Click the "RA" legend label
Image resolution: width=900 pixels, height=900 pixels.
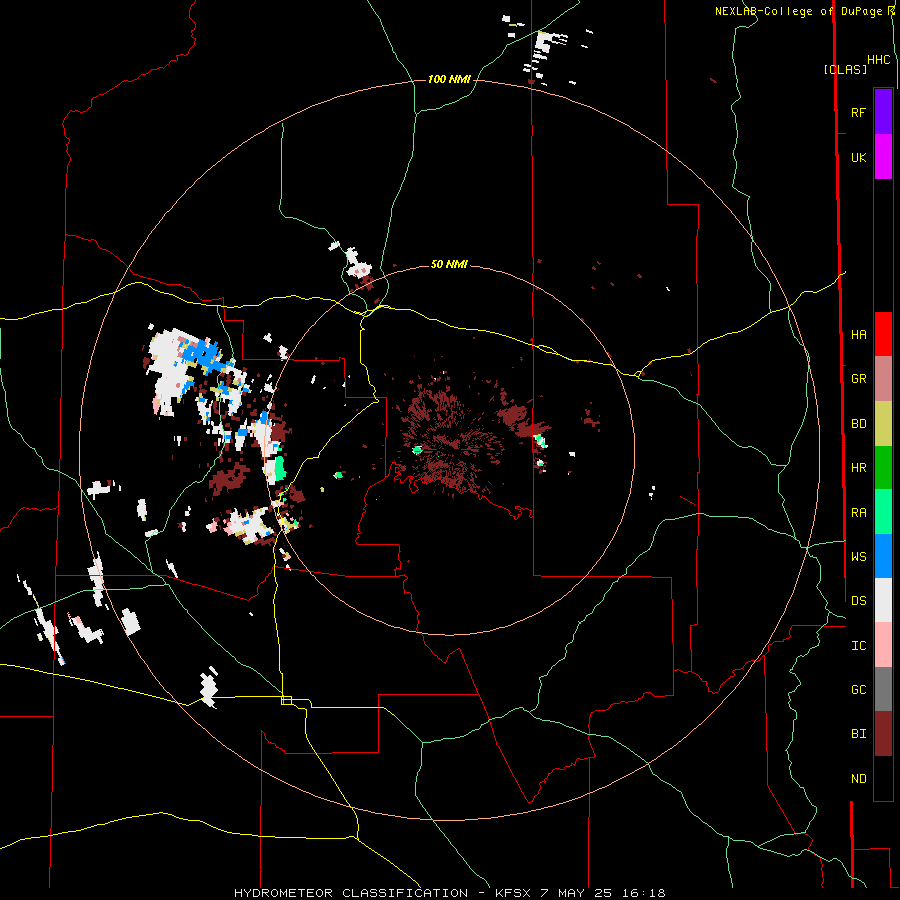[859, 513]
